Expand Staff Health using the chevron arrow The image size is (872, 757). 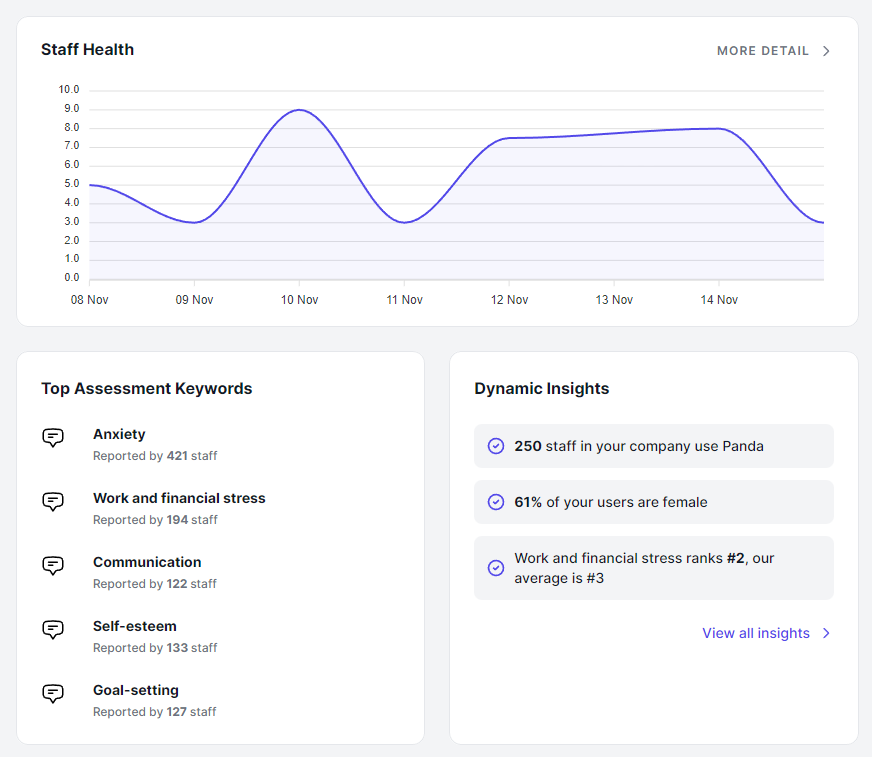tap(826, 51)
